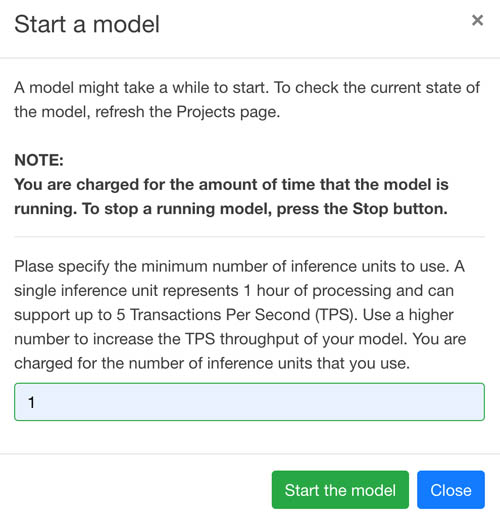Click the inference units description paragraph
The height and width of the screenshot is (516, 500).
pos(240,315)
